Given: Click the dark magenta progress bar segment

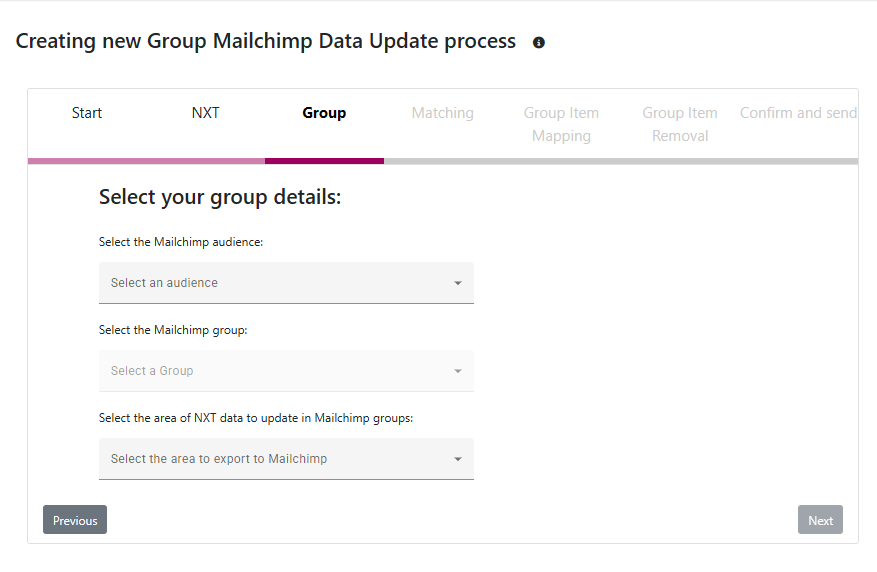Looking at the screenshot, I should (x=324, y=160).
